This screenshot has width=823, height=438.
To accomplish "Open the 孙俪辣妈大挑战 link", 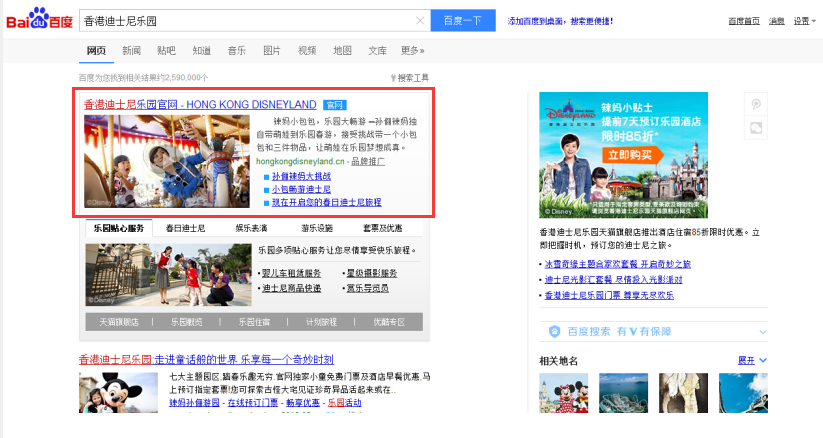I will (x=301, y=176).
